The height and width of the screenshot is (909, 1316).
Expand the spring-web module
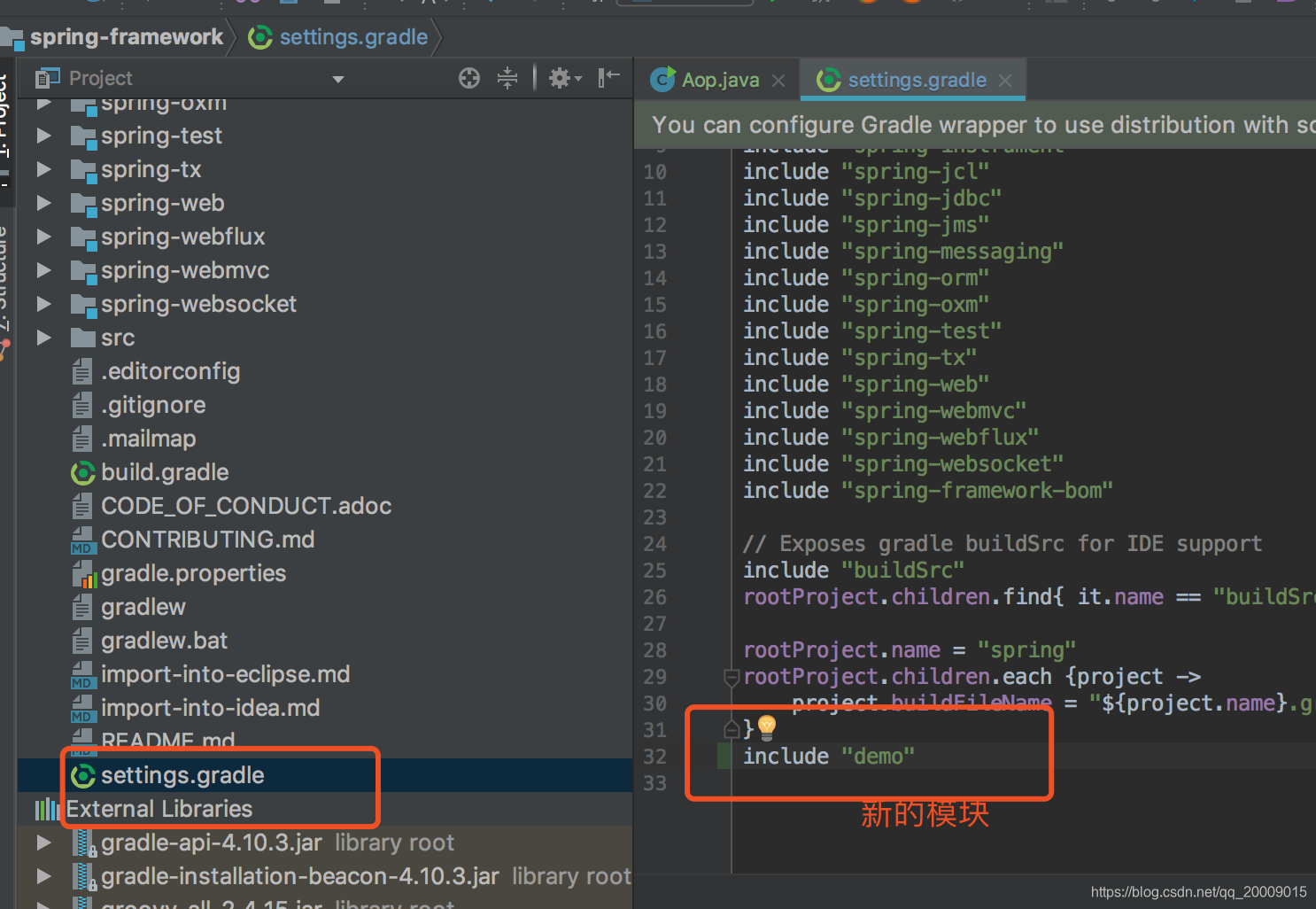tap(43, 203)
